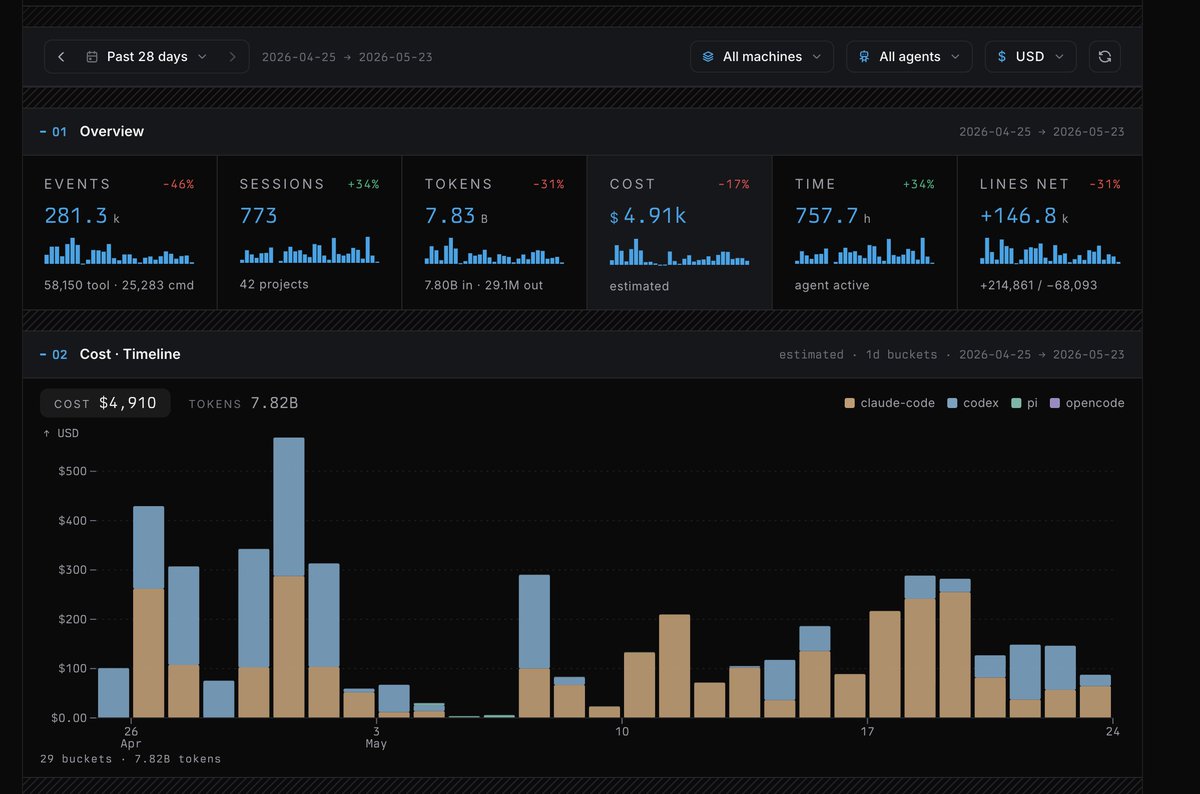Screen dimensions: 1200x794
Task: Select the EVENTS metric card
Action: [120, 232]
